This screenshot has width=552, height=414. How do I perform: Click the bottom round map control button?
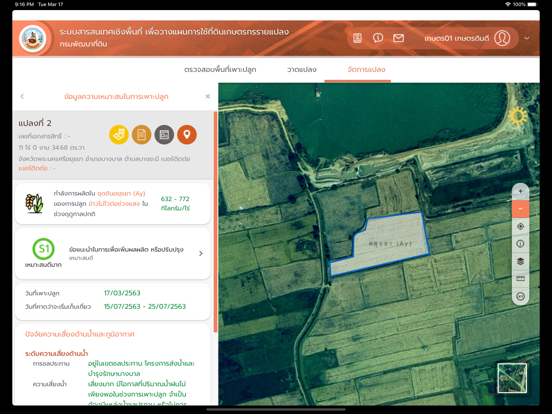pos(520,296)
